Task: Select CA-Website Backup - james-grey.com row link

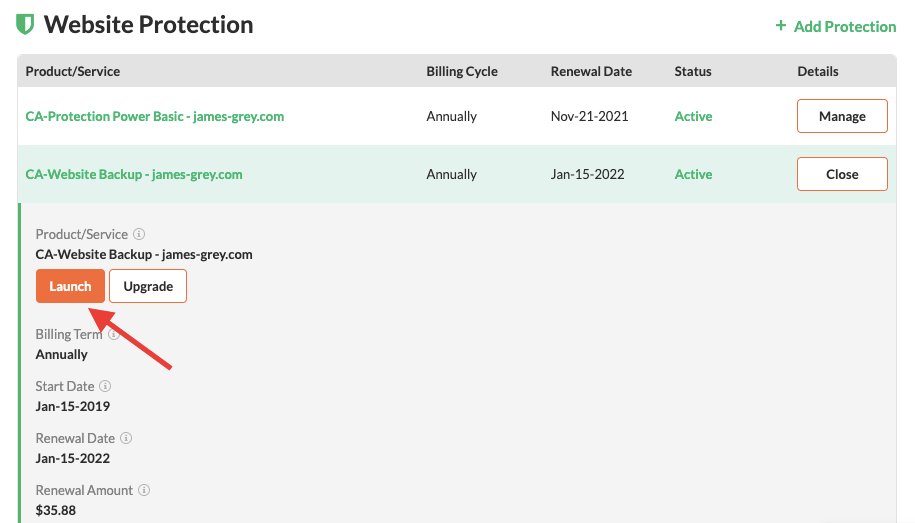Action: tap(134, 174)
